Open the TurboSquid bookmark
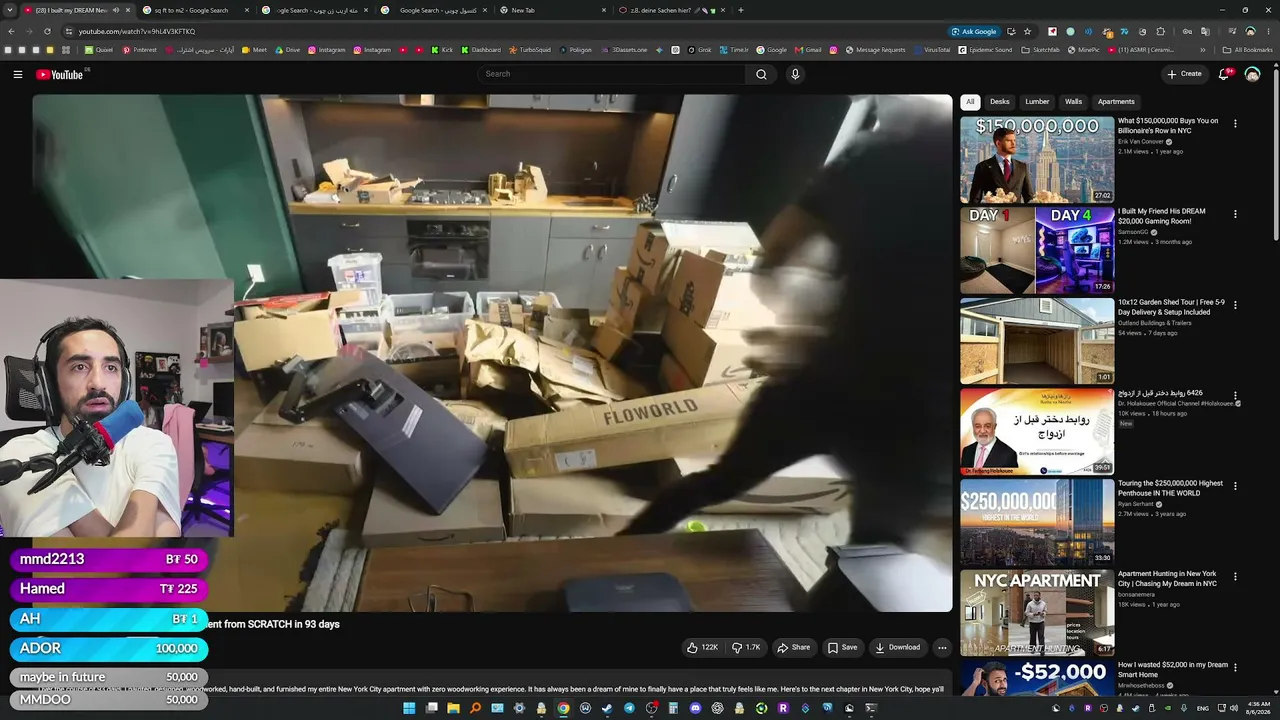 (529, 50)
